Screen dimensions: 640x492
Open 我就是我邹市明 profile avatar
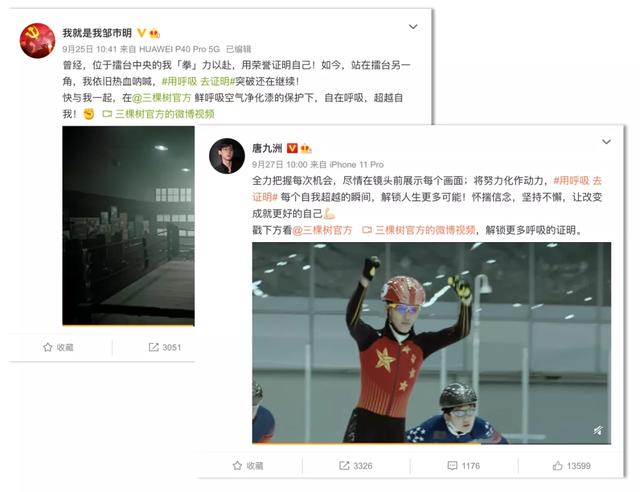pos(38,40)
